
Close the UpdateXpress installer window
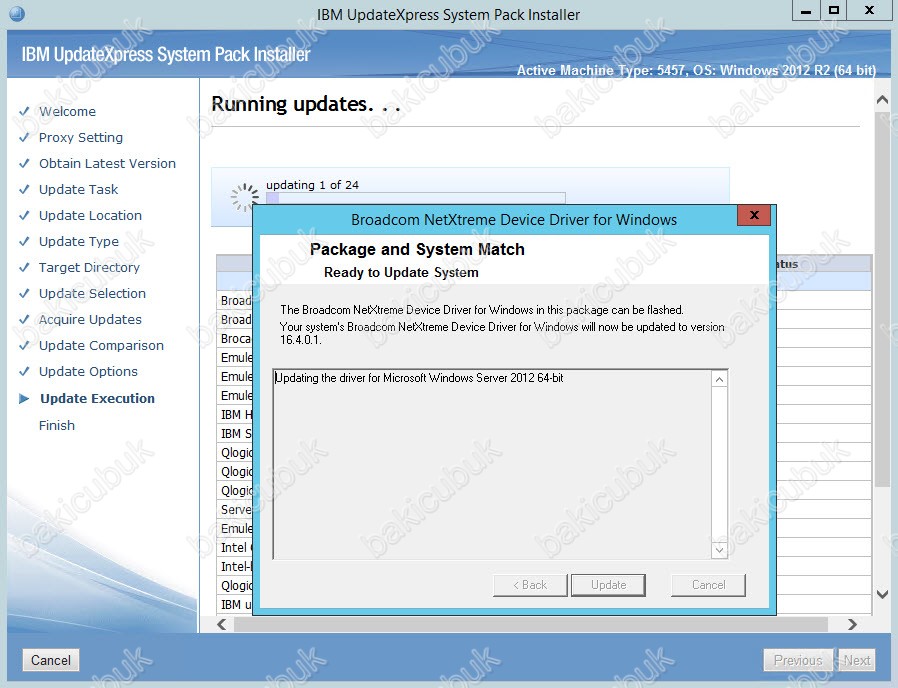pyautogui.click(x=869, y=11)
